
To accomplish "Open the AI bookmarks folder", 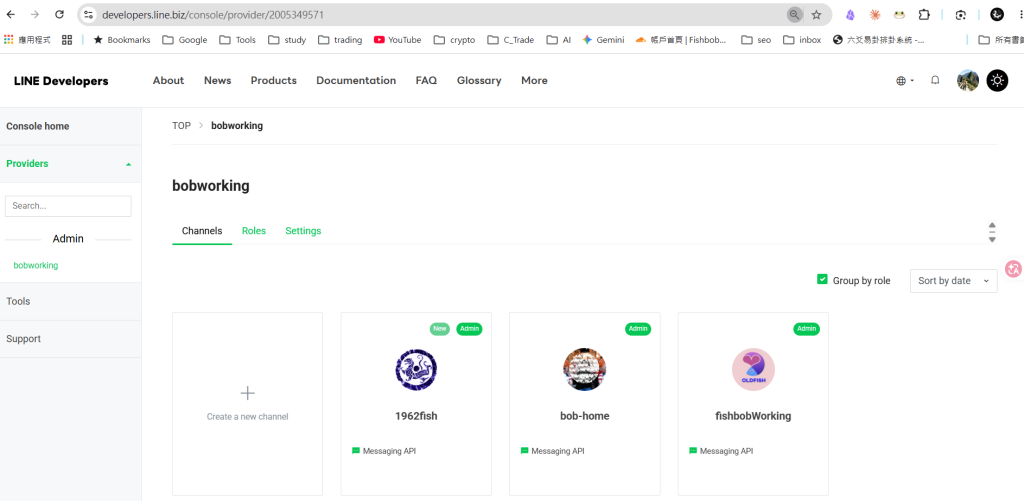I will point(558,40).
